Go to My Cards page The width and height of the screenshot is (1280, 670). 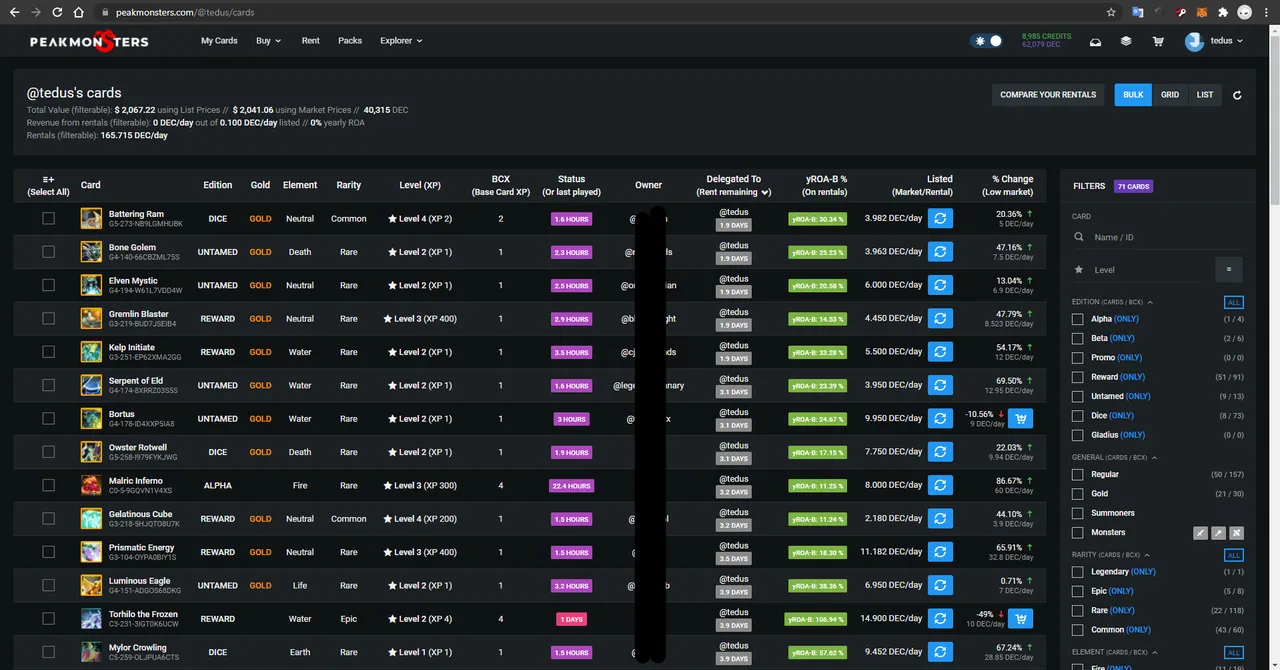click(x=219, y=41)
